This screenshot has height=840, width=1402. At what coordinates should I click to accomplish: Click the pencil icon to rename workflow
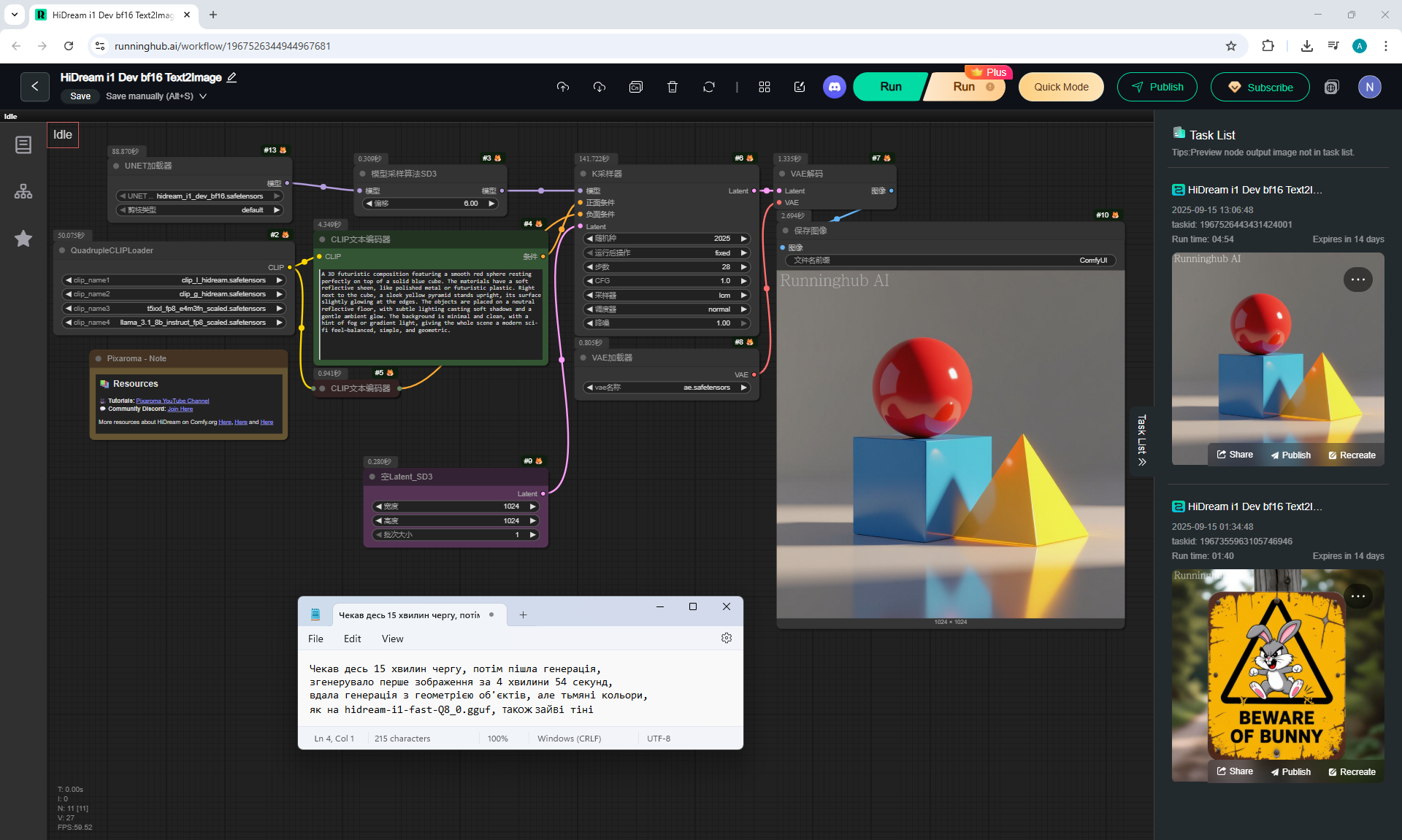(x=231, y=77)
